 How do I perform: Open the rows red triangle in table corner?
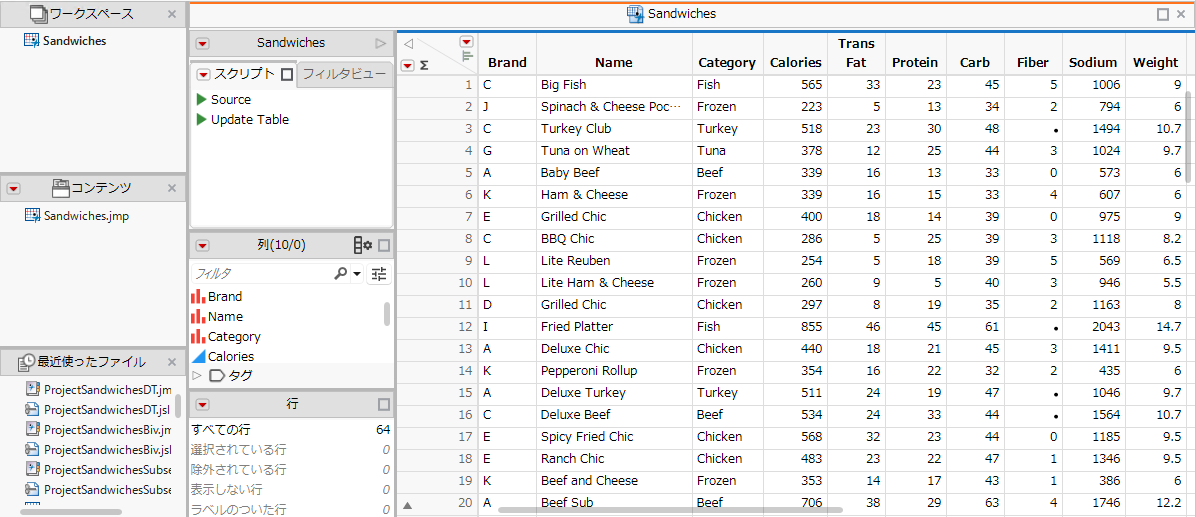tap(407, 66)
